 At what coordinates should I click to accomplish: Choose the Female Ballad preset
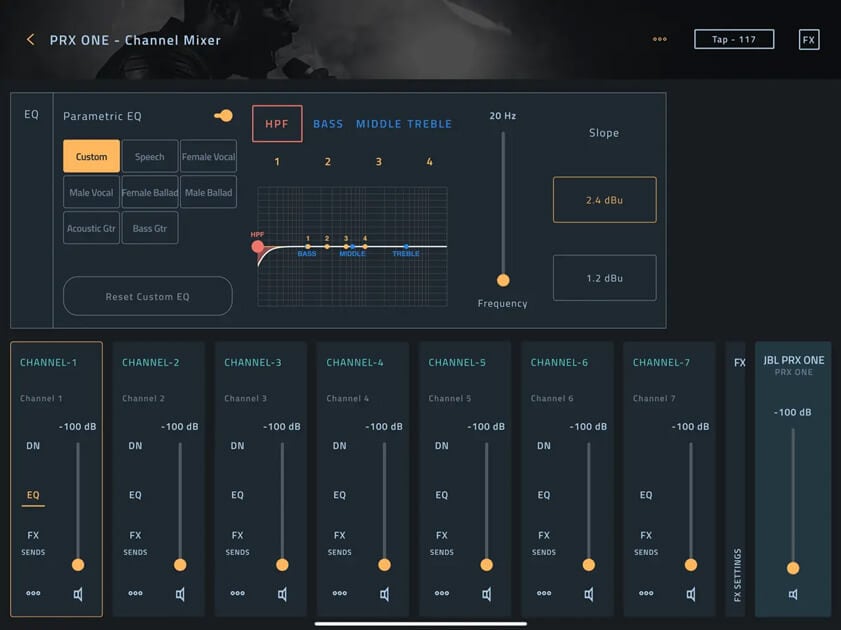click(x=150, y=192)
